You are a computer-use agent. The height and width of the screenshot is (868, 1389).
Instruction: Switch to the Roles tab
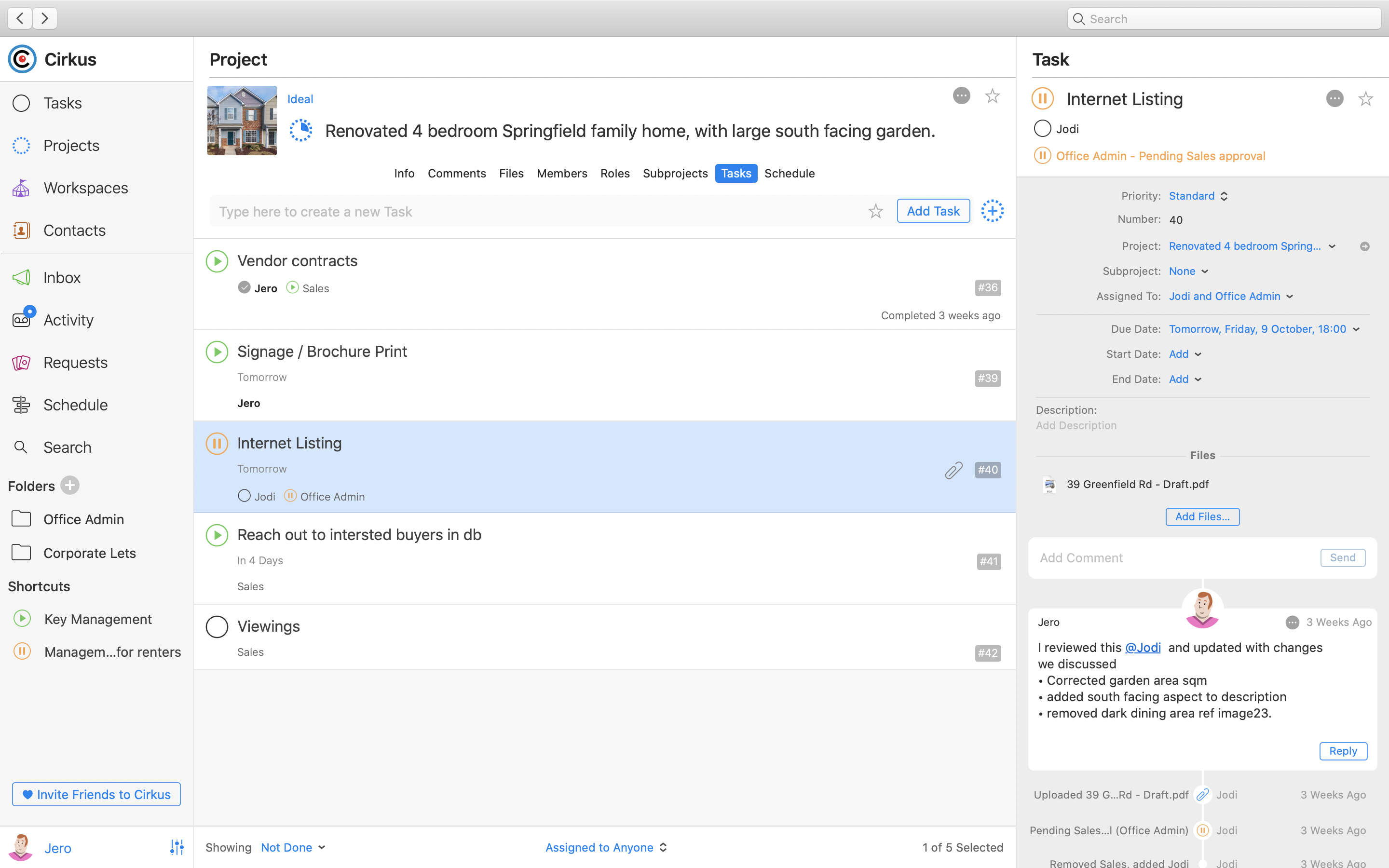pyautogui.click(x=615, y=174)
